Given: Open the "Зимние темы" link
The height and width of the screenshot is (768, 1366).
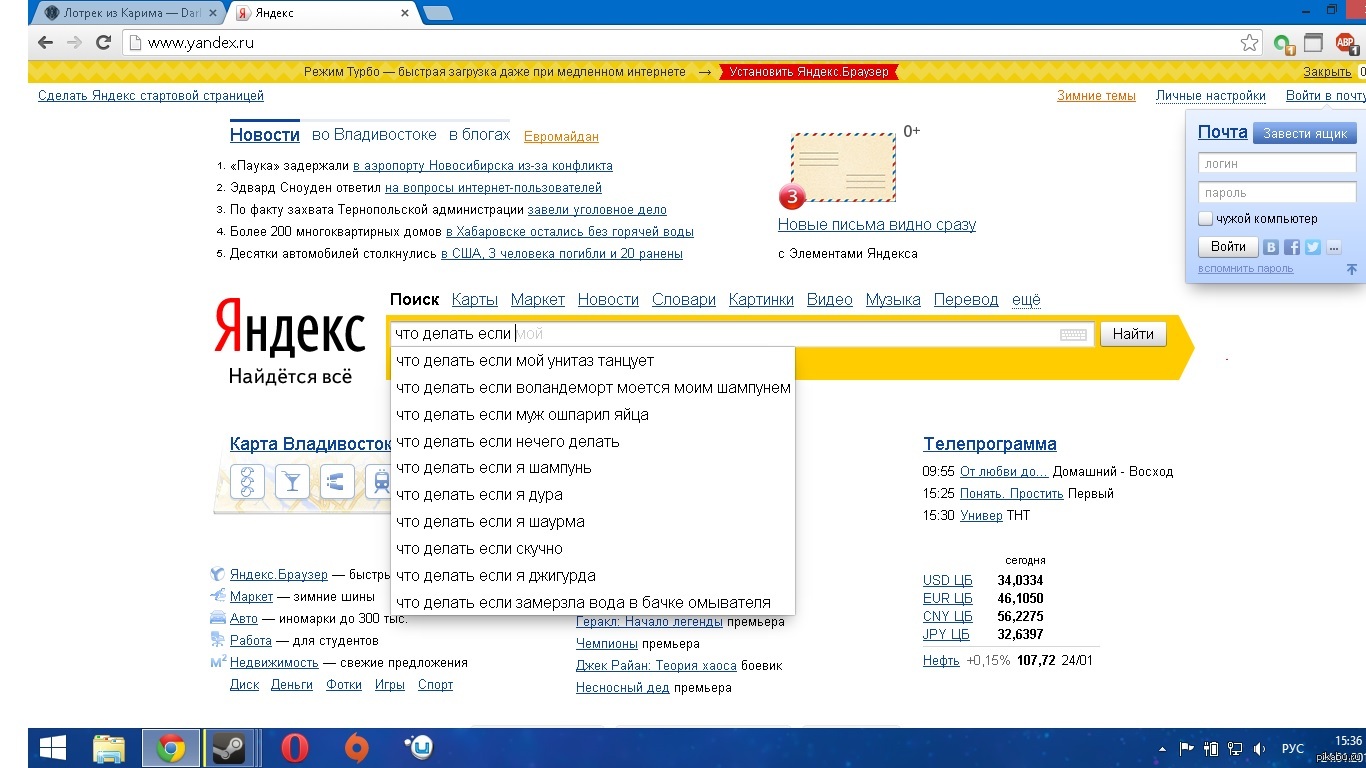Looking at the screenshot, I should click(x=1096, y=96).
